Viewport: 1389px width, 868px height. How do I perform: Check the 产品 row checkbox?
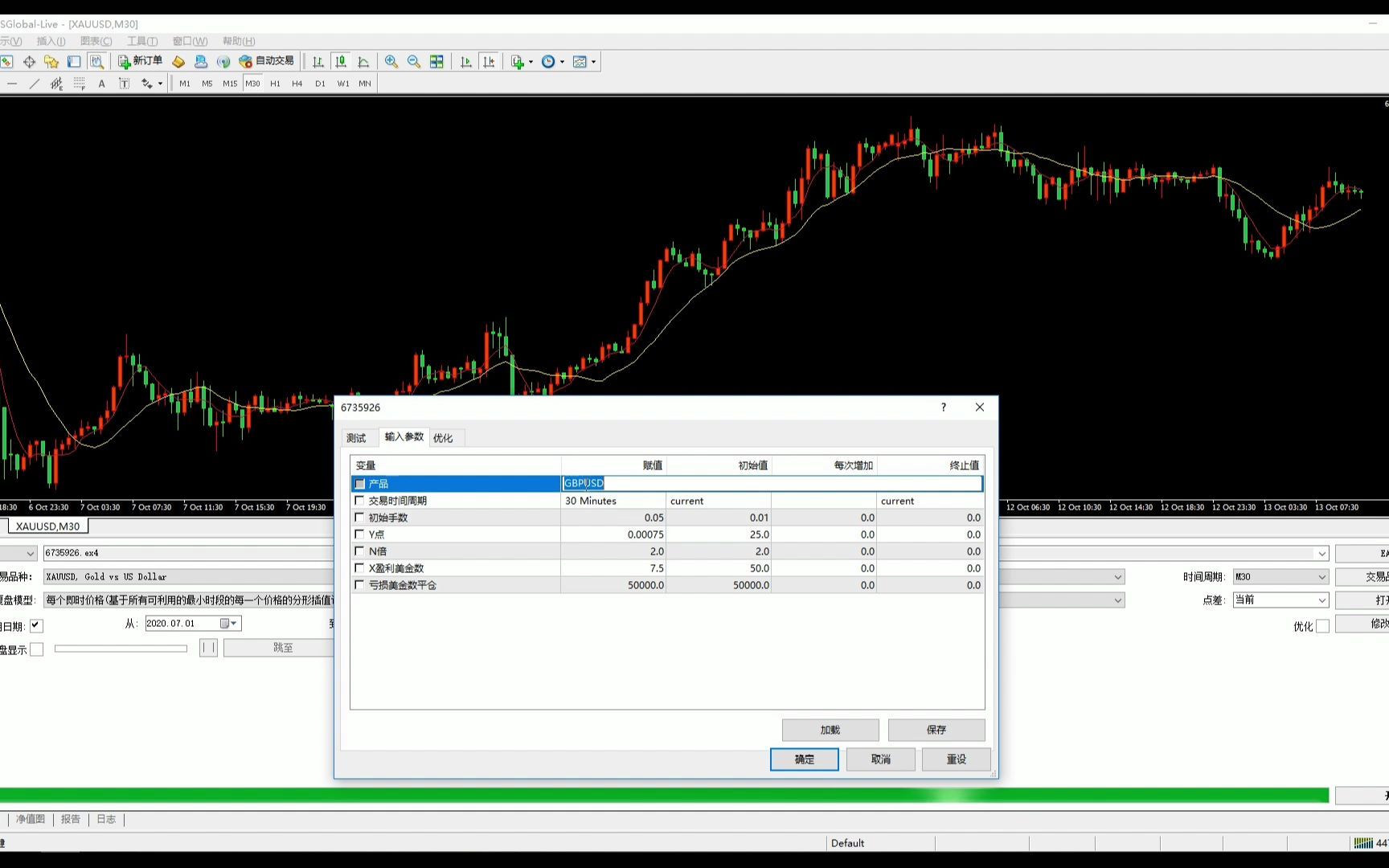[x=359, y=484]
